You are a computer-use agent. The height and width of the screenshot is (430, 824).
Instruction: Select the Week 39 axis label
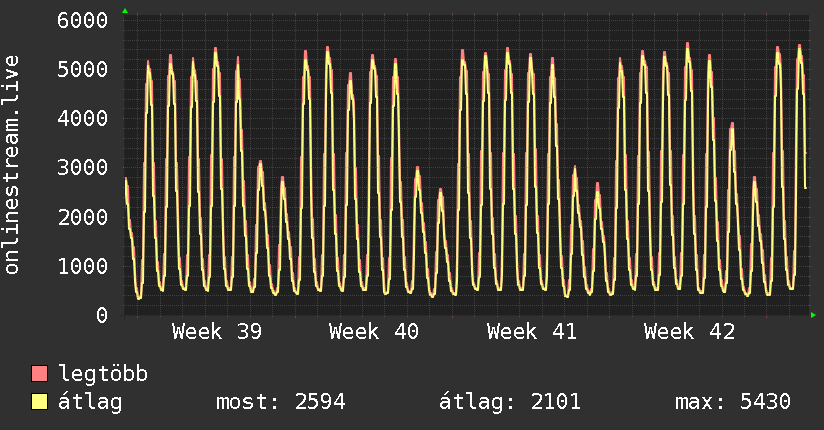coord(217,332)
